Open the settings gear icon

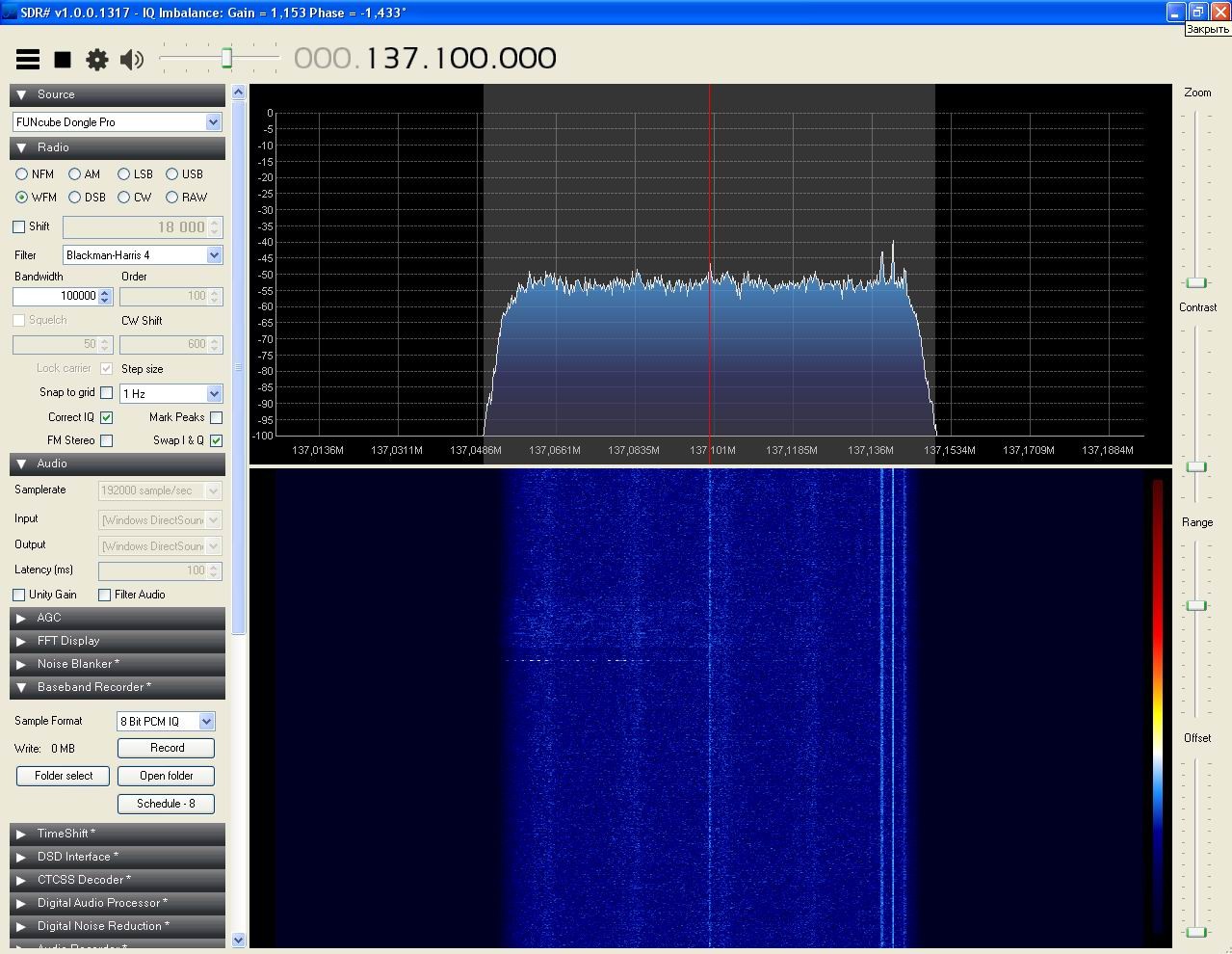click(x=97, y=60)
